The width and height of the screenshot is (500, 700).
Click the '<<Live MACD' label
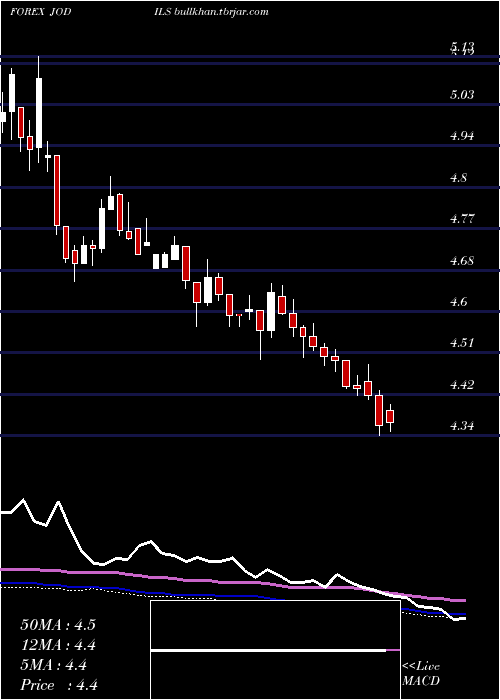click(421, 674)
